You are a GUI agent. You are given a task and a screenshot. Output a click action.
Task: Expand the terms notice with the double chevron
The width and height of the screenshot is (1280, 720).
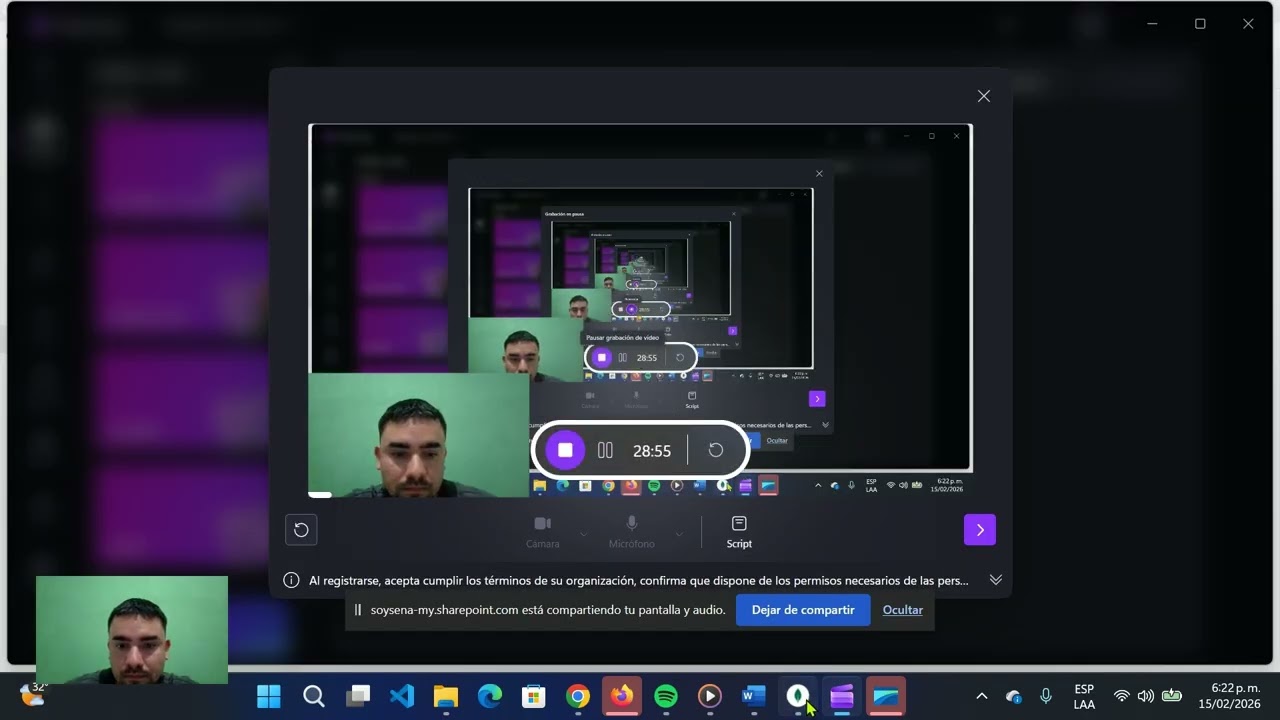996,580
